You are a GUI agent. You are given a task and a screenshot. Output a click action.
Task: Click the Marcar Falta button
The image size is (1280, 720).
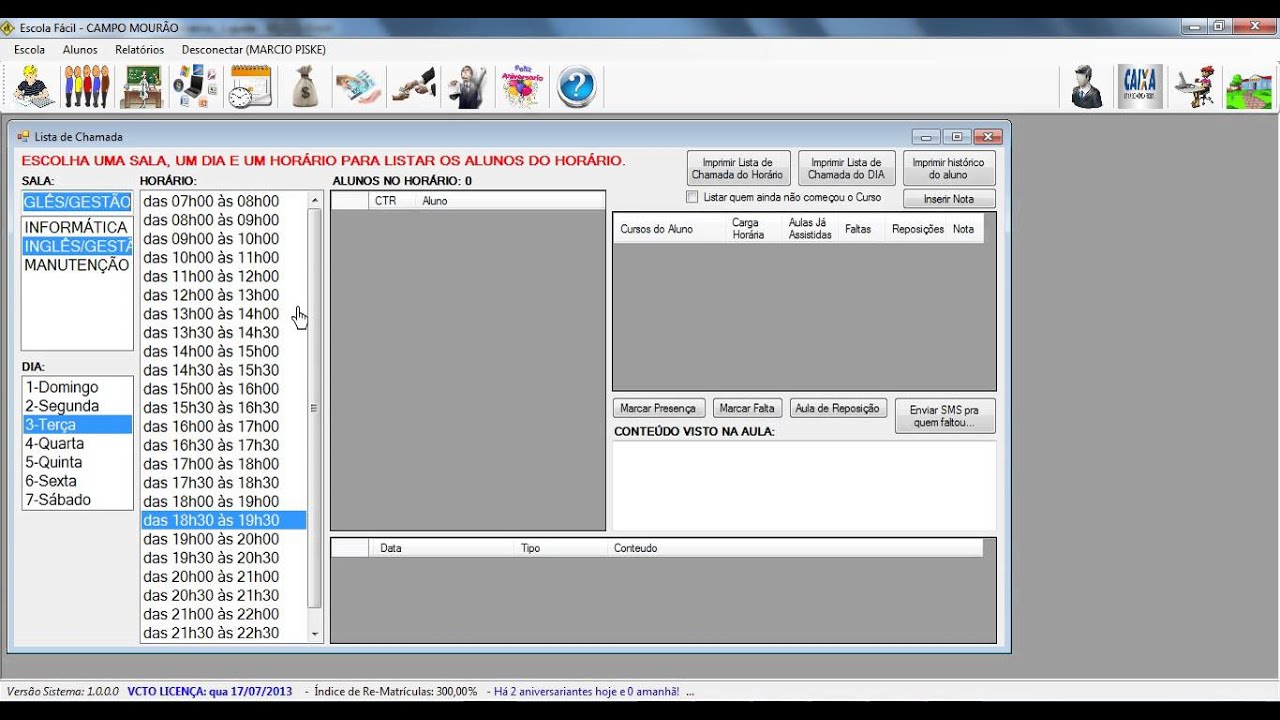pos(747,408)
